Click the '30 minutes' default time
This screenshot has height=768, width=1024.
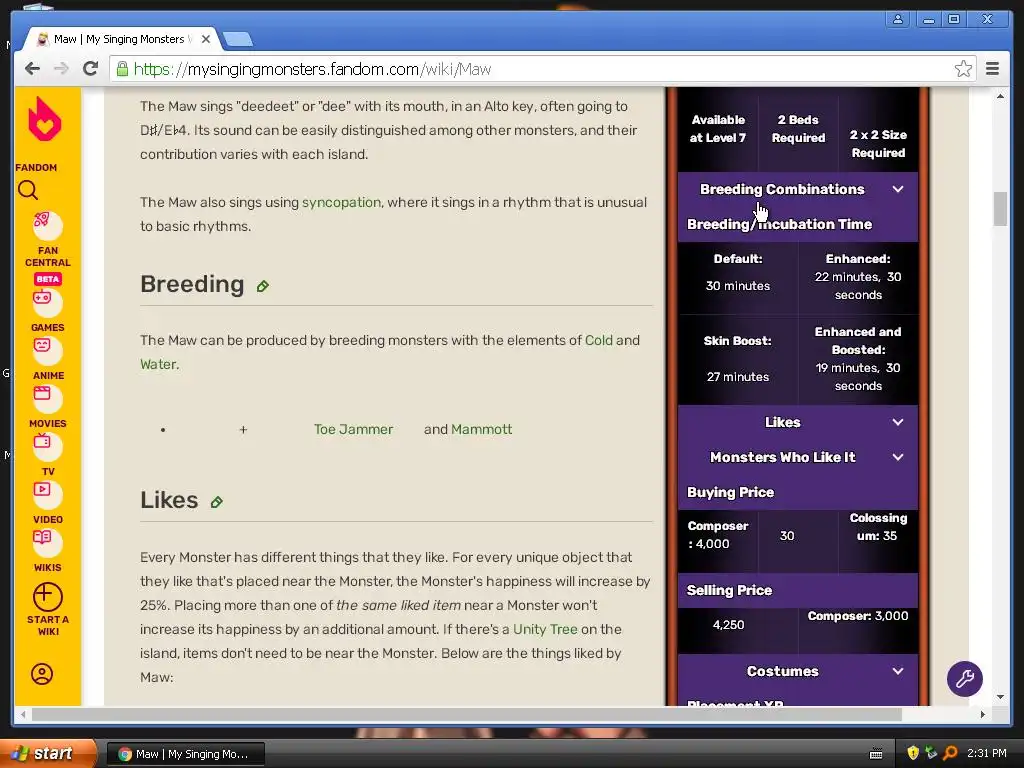pyautogui.click(x=738, y=286)
